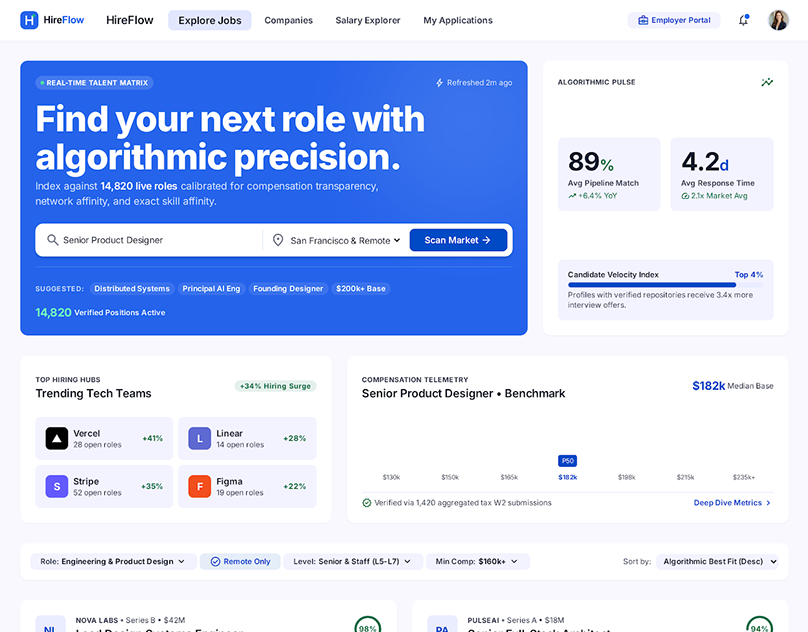The image size is (808, 632).
Task: Click the $235k+ chart axis label
Action: click(744, 477)
